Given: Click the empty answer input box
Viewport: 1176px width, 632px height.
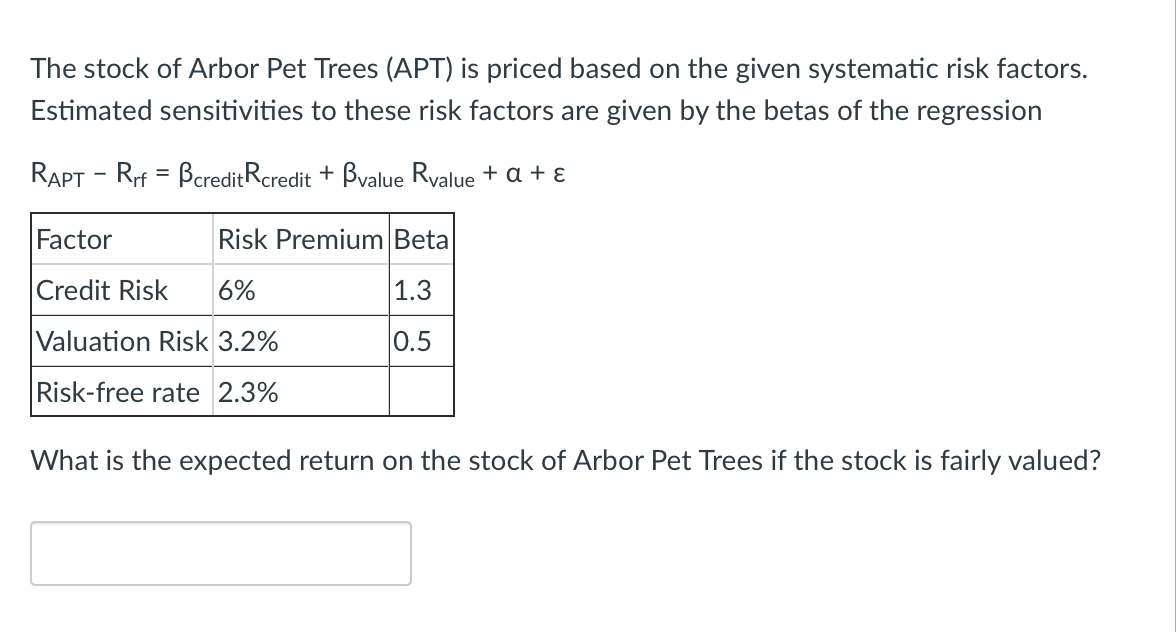Looking at the screenshot, I should (220, 553).
